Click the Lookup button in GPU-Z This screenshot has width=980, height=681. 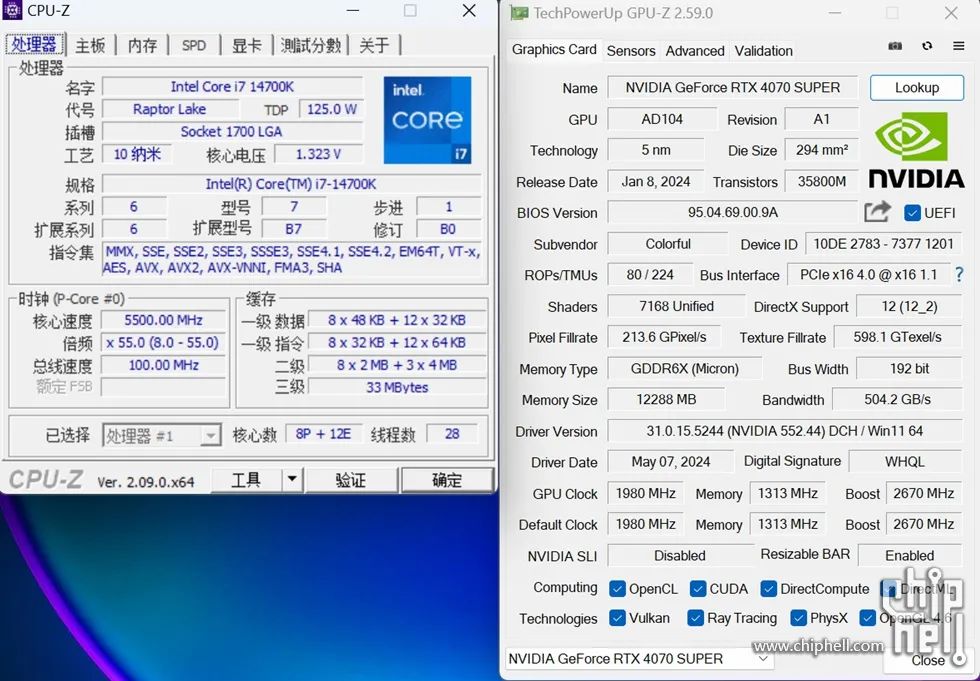click(x=917, y=87)
